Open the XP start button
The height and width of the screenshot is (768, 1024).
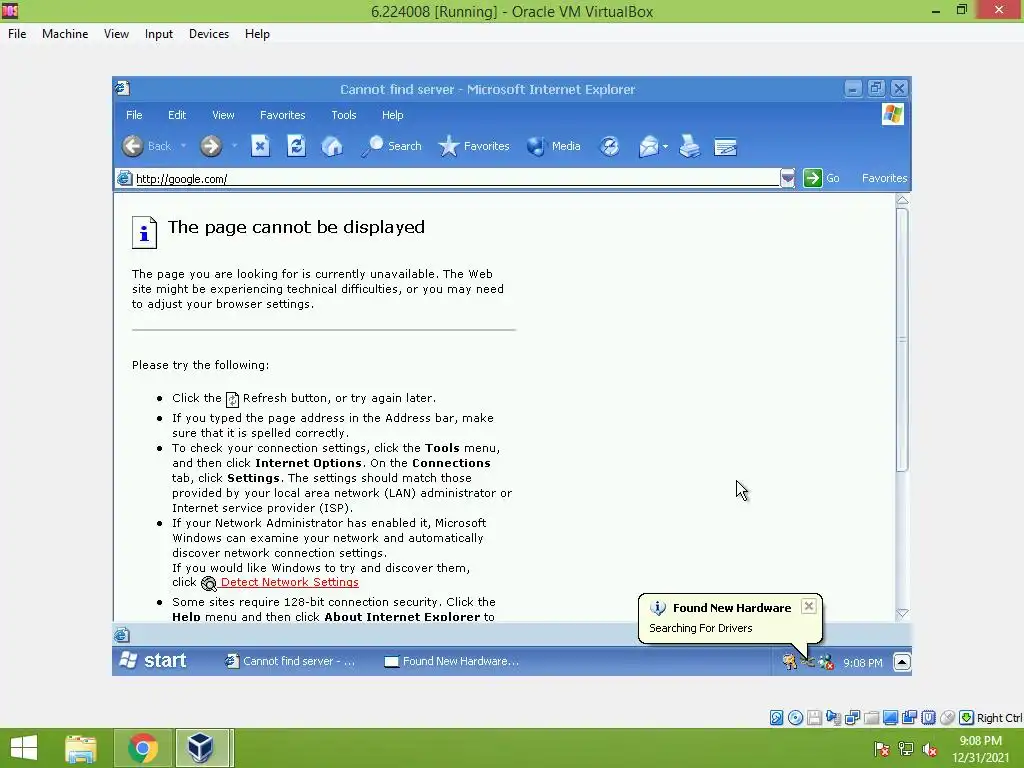[154, 661]
